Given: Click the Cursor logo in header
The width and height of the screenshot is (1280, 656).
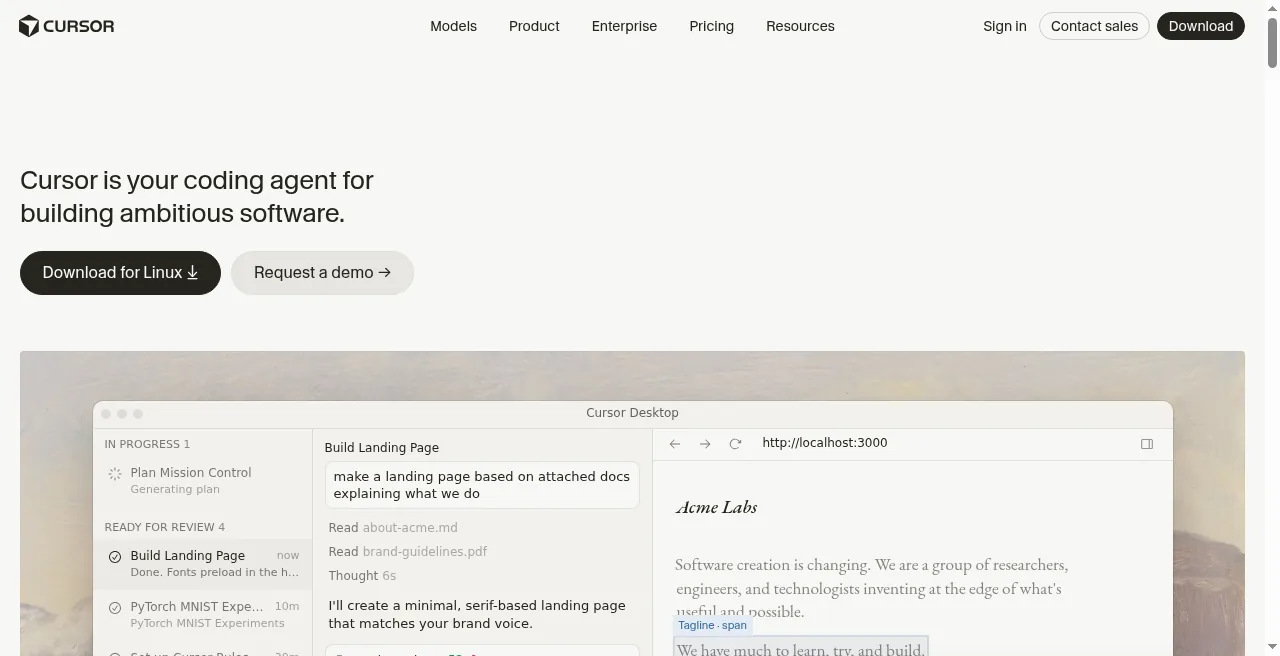Looking at the screenshot, I should [x=67, y=26].
